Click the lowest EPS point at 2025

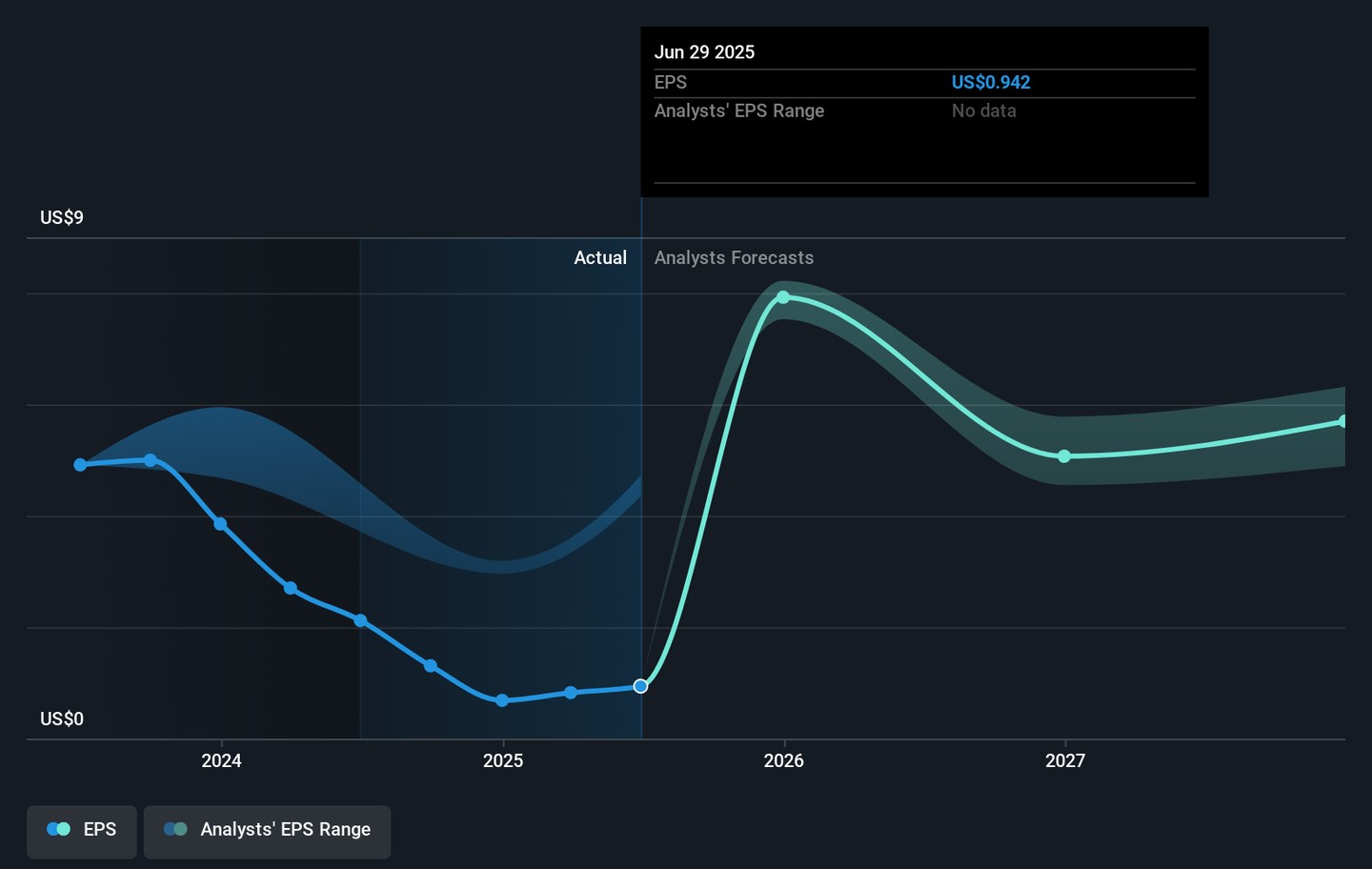502,700
